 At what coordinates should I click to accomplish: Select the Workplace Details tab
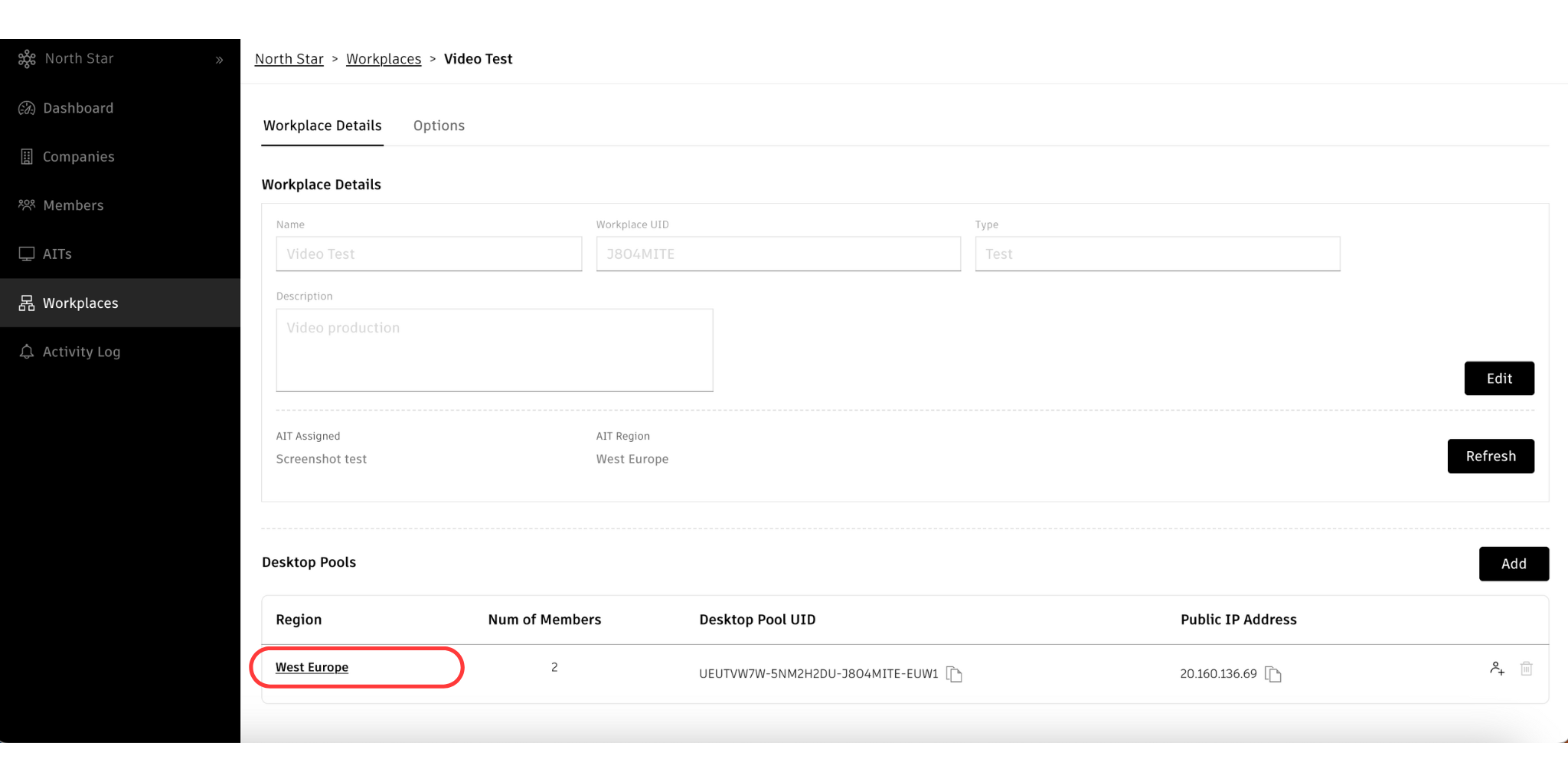(322, 126)
